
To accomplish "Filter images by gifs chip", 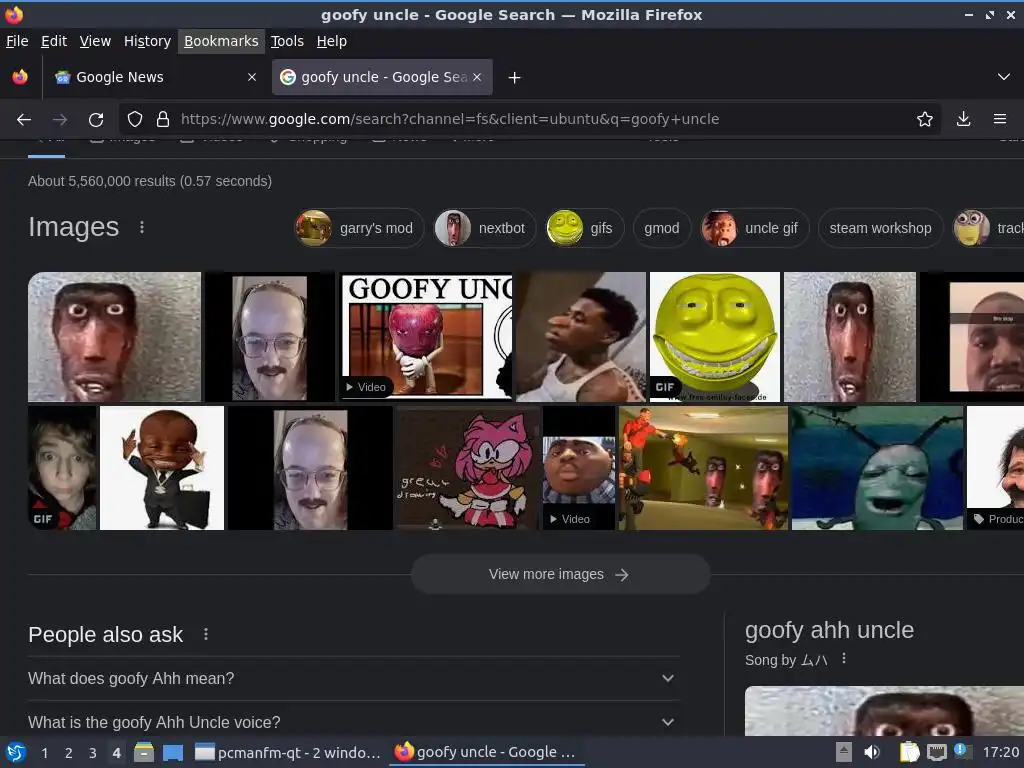I will (584, 228).
